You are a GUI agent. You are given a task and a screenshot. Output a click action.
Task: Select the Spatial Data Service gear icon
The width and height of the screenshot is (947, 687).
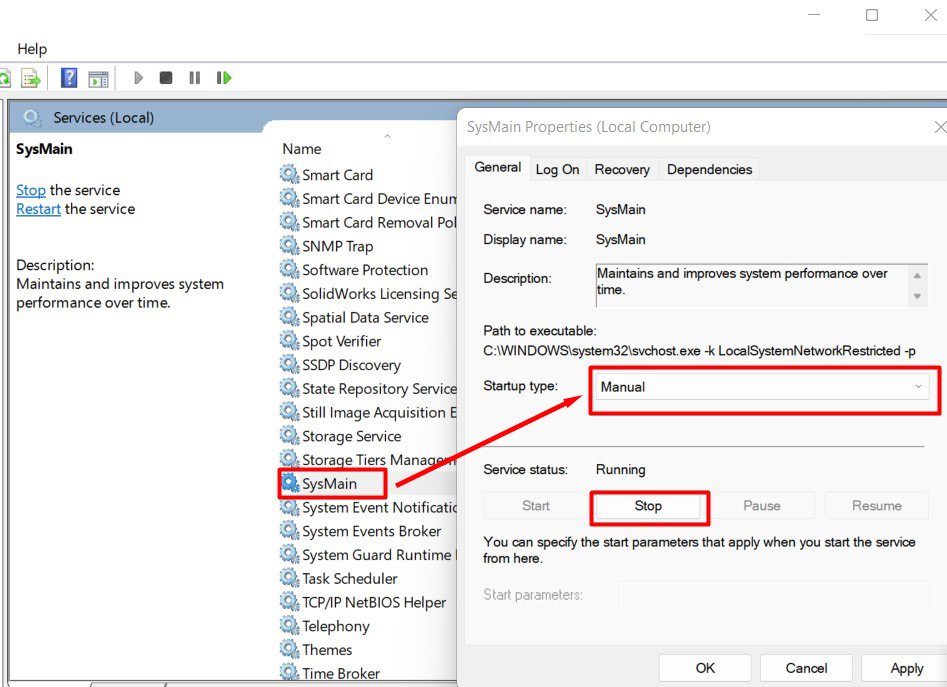290,317
